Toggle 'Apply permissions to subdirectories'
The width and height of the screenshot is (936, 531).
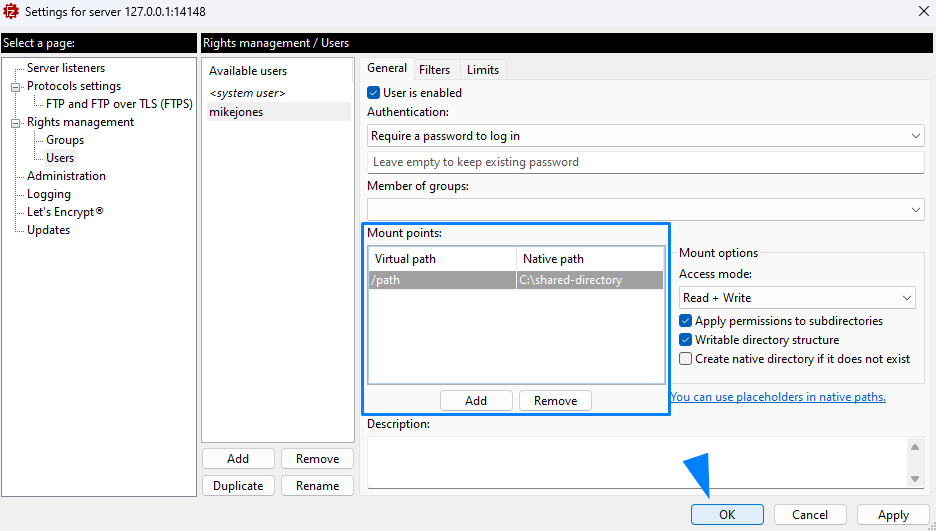click(686, 321)
